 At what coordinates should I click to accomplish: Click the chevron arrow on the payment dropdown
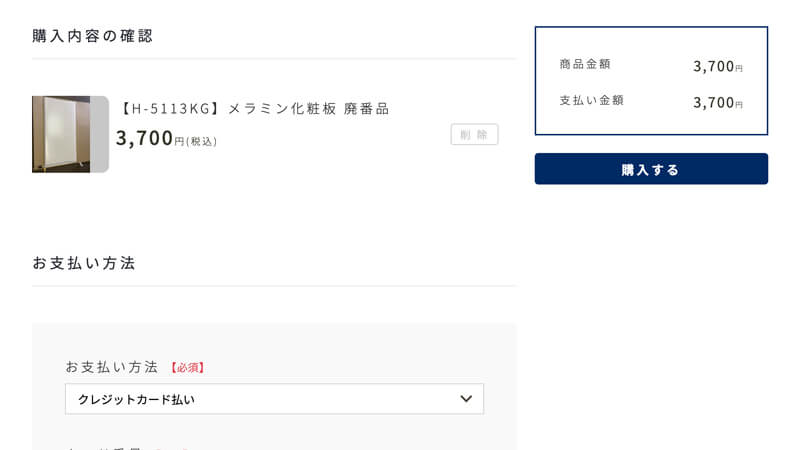coord(466,398)
